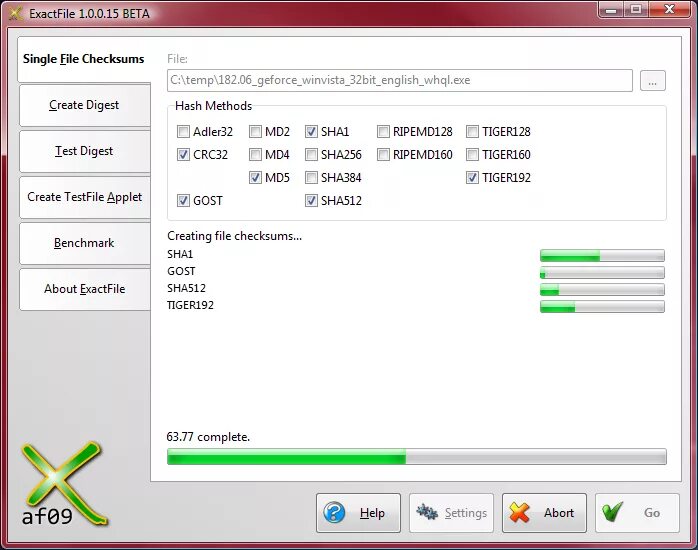This screenshot has height=550, width=698.
Task: Abort the checksum via Abort label
Action: [559, 513]
